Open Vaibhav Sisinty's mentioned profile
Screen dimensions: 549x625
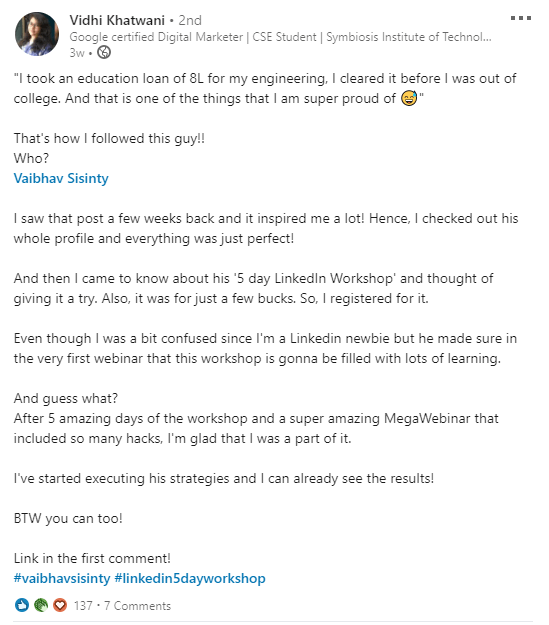click(x=61, y=178)
